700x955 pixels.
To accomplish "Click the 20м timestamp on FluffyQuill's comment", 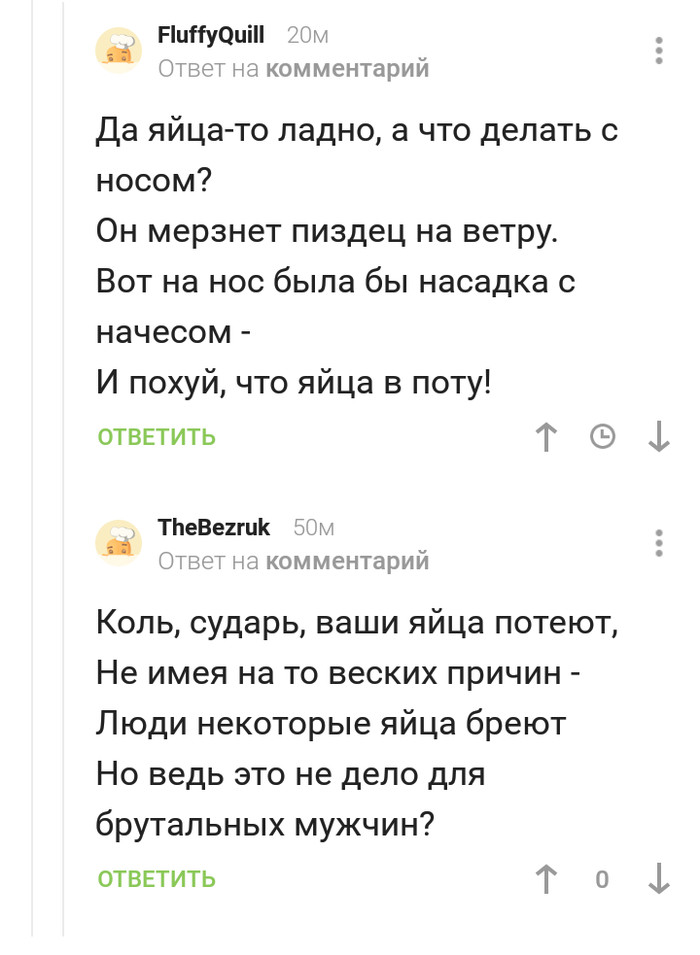I will click(307, 36).
